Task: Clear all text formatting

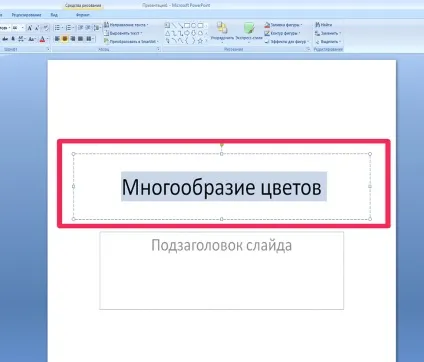Action: pyautogui.click(x=46, y=28)
